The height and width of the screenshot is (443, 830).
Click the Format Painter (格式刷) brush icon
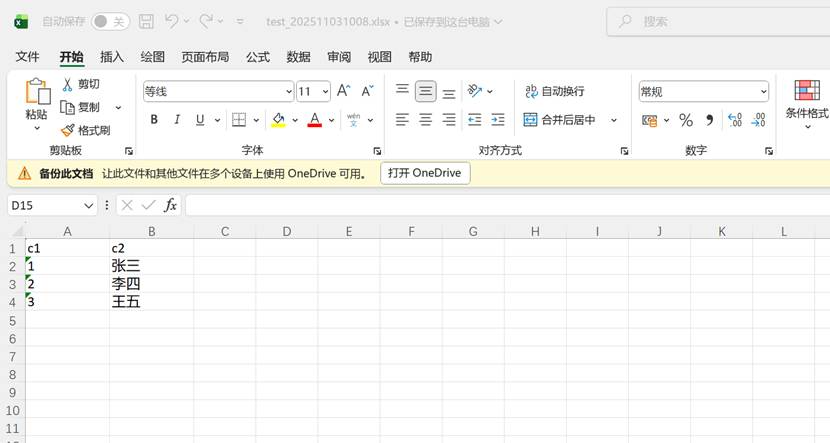pos(68,130)
